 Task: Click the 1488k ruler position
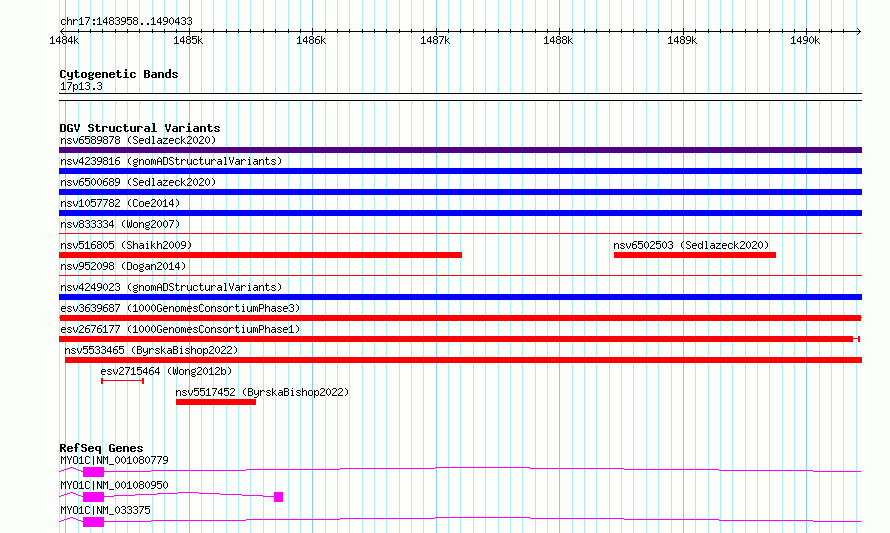click(558, 40)
